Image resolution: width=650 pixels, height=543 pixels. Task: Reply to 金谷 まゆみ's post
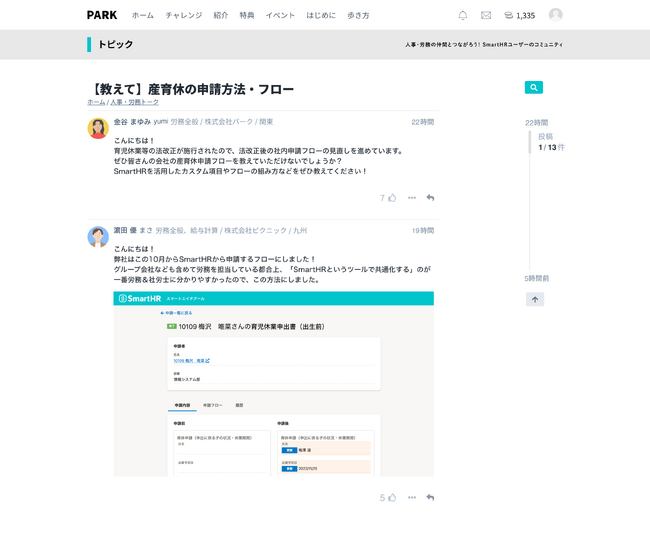[x=430, y=198]
